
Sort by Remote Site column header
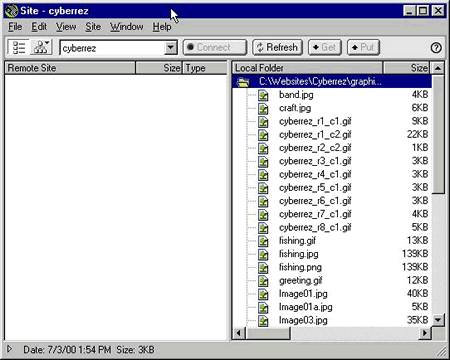[x=70, y=68]
